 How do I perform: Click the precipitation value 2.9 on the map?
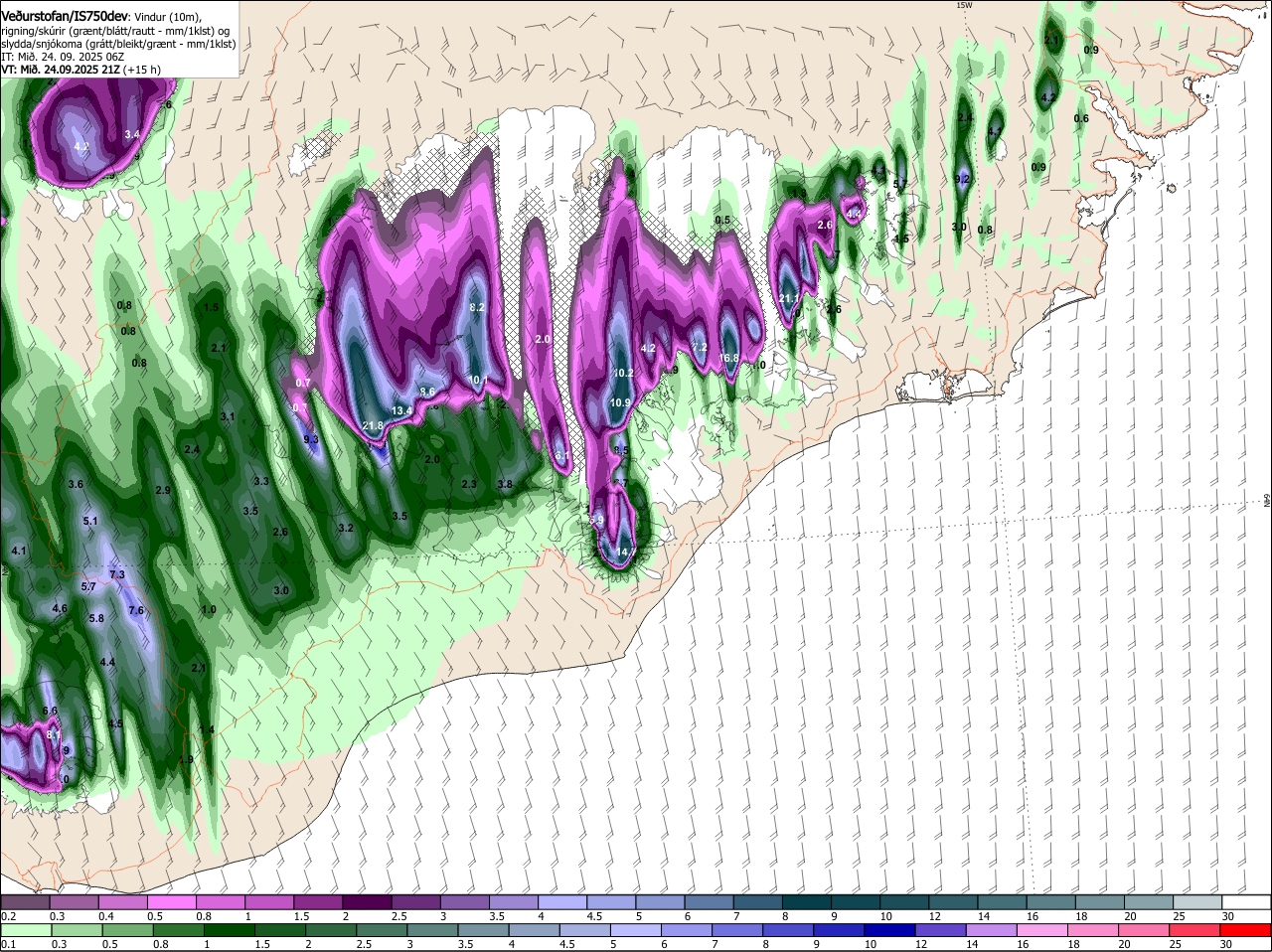point(163,490)
